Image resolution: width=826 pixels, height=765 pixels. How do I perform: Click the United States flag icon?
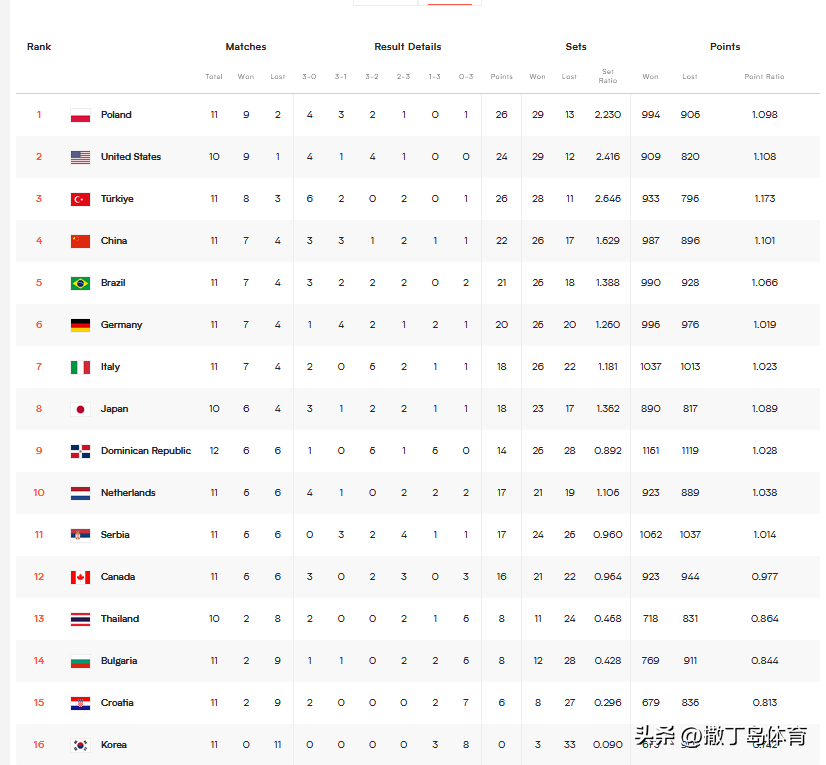(x=80, y=157)
